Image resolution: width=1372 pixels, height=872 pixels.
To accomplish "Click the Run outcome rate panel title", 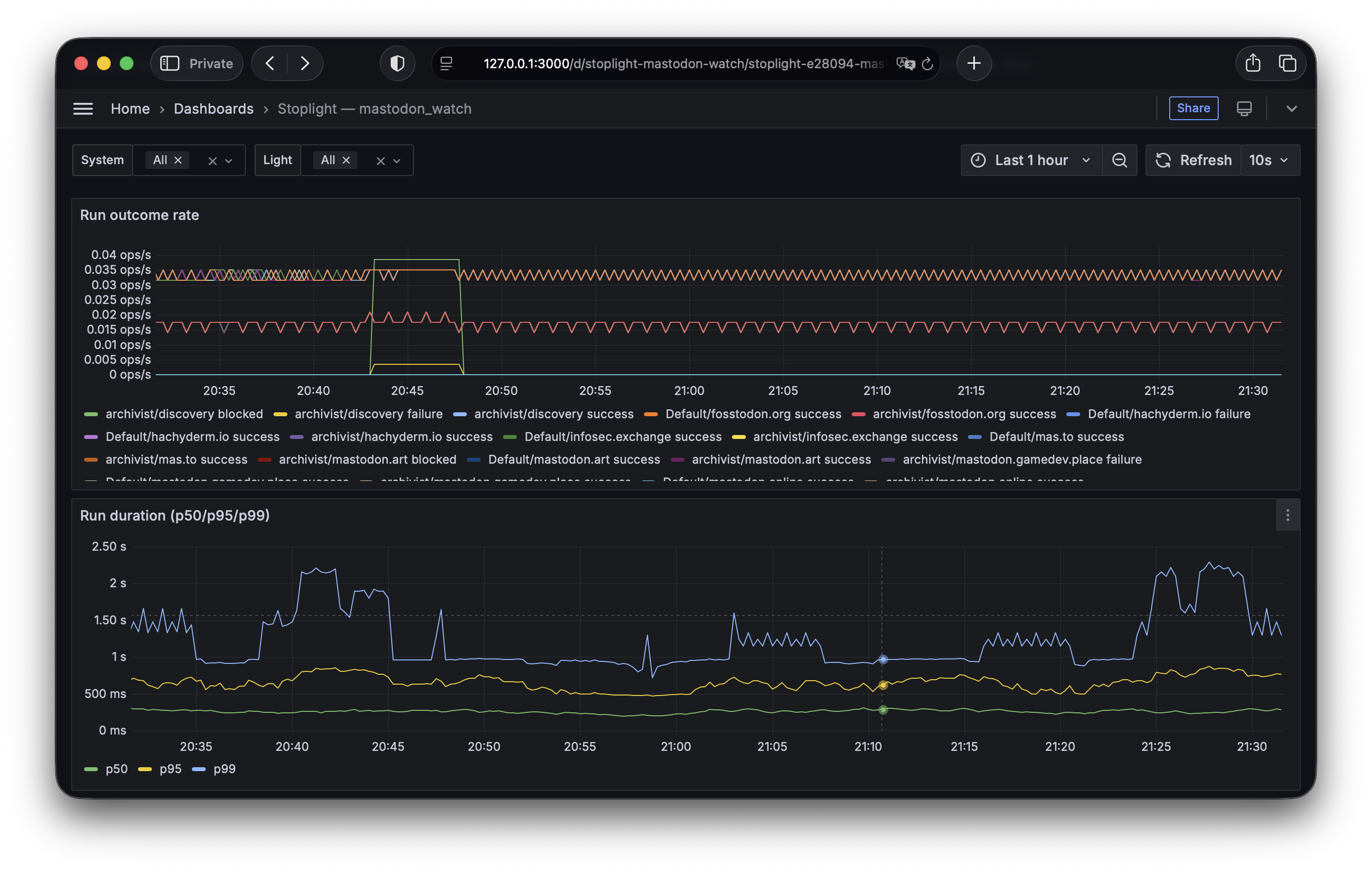I will pos(139,216).
